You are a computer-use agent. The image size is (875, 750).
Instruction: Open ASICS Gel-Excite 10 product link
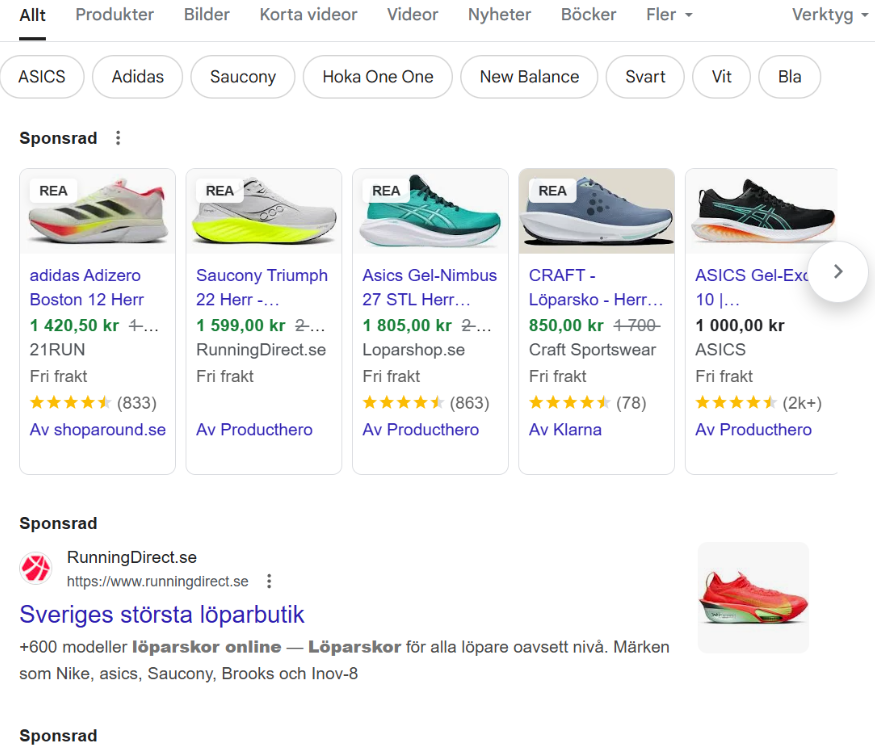[x=751, y=287]
